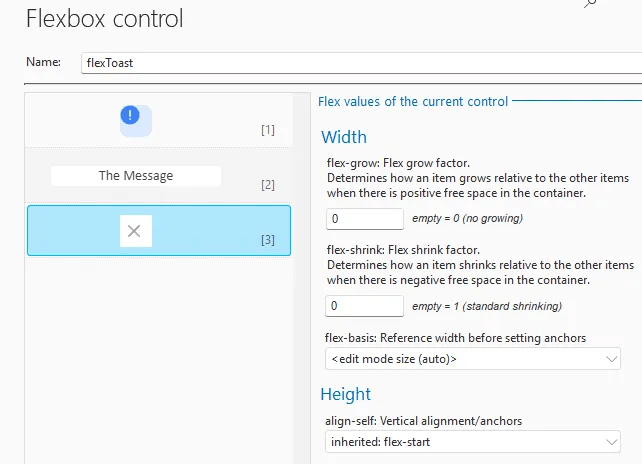Click the align-self dropdown chevron
This screenshot has height=464, width=642.
click(x=612, y=441)
